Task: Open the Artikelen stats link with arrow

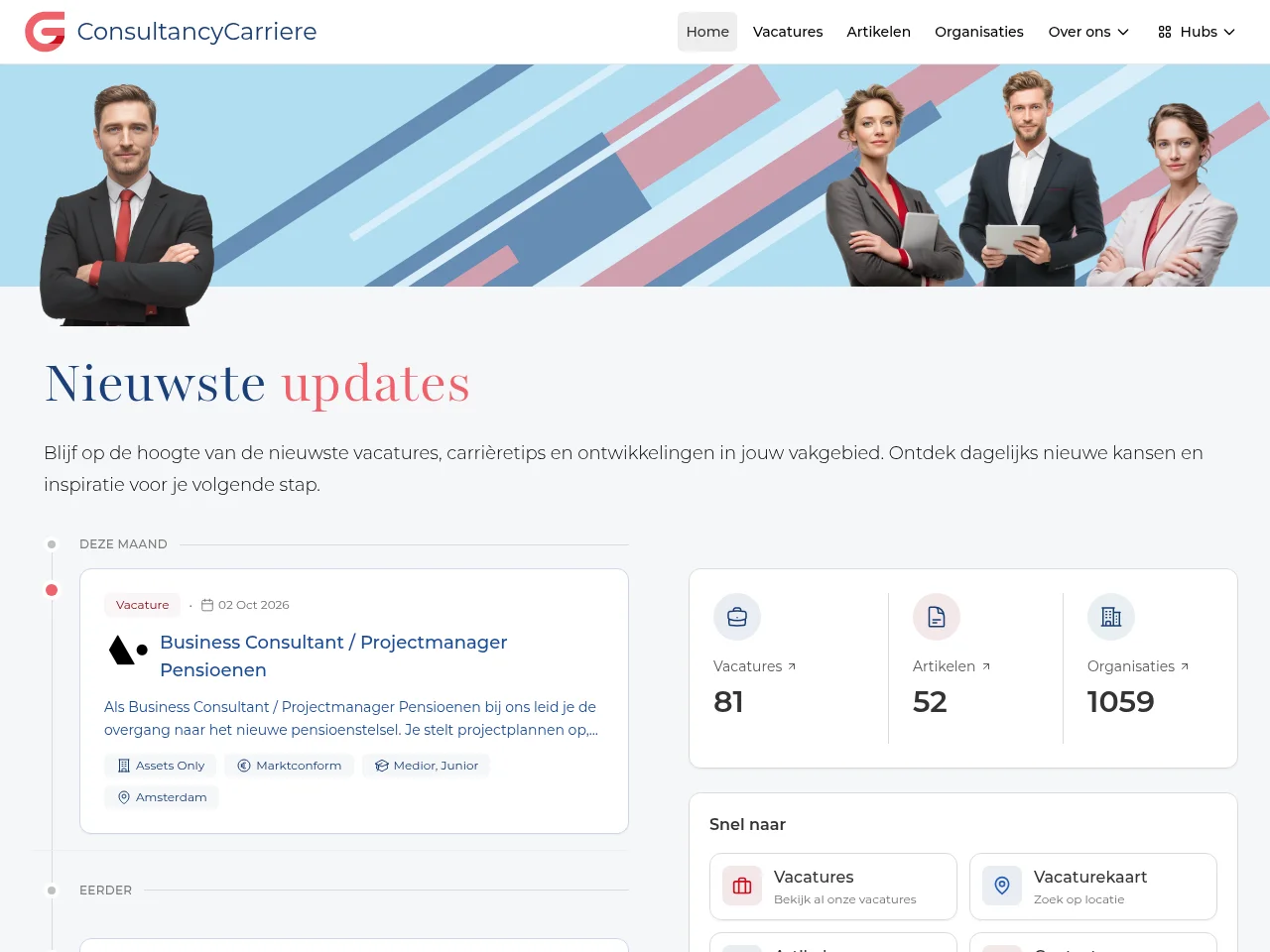Action: coord(952,666)
